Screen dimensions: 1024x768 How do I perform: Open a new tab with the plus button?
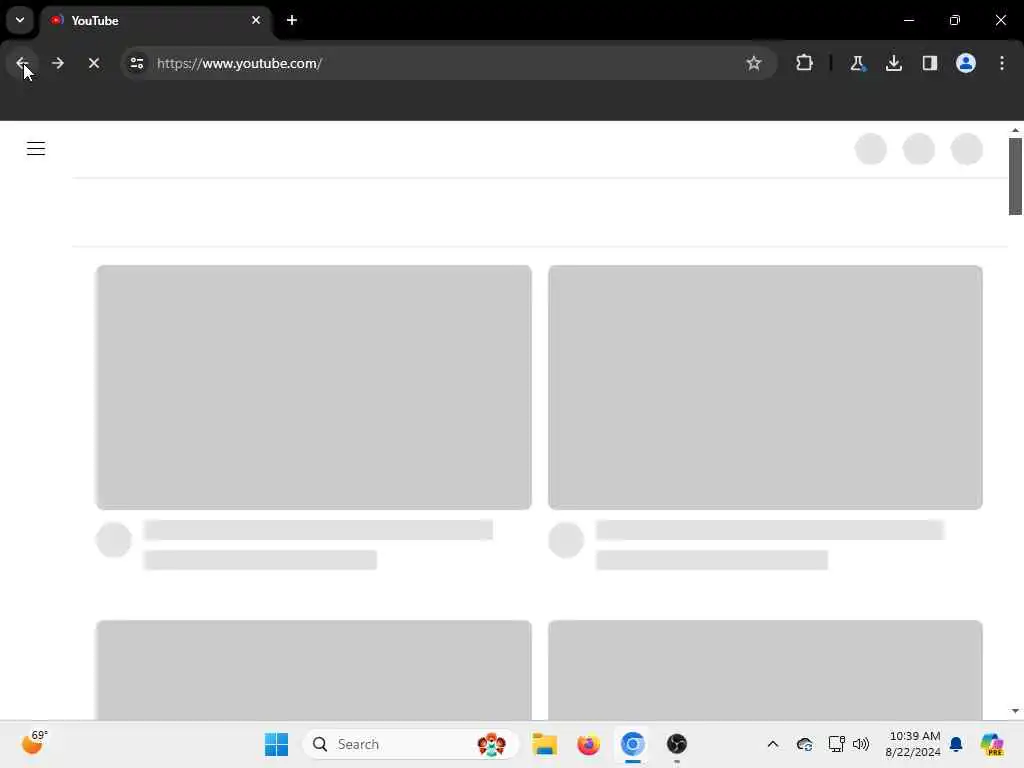pos(292,20)
